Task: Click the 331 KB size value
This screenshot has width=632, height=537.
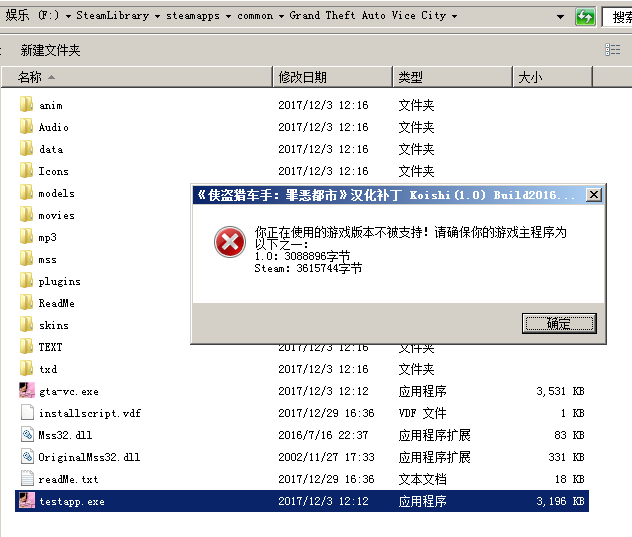Action: pos(566,457)
